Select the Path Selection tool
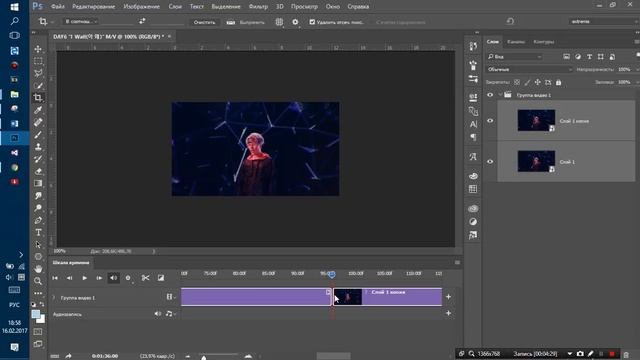Image resolution: width=640 pixels, height=360 pixels. (38, 244)
